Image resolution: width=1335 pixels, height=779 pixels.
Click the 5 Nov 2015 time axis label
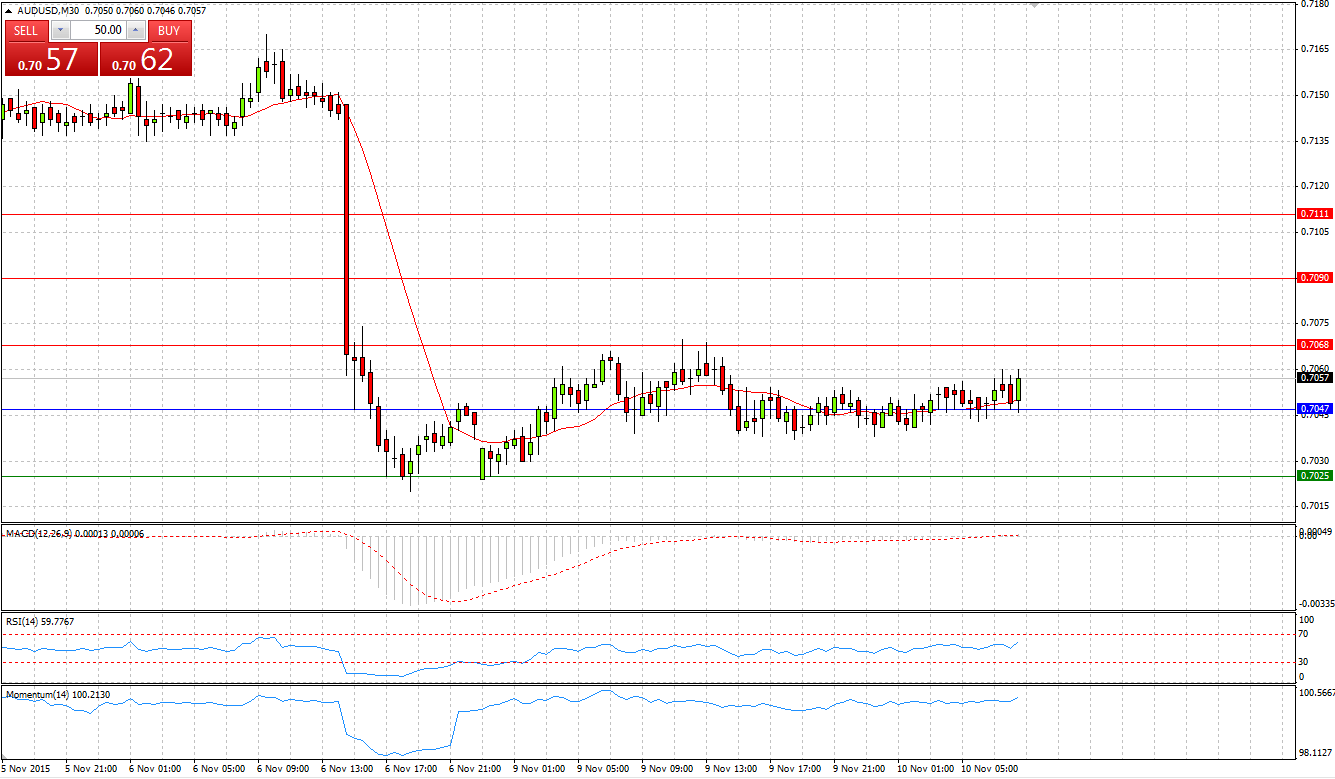pos(24,769)
